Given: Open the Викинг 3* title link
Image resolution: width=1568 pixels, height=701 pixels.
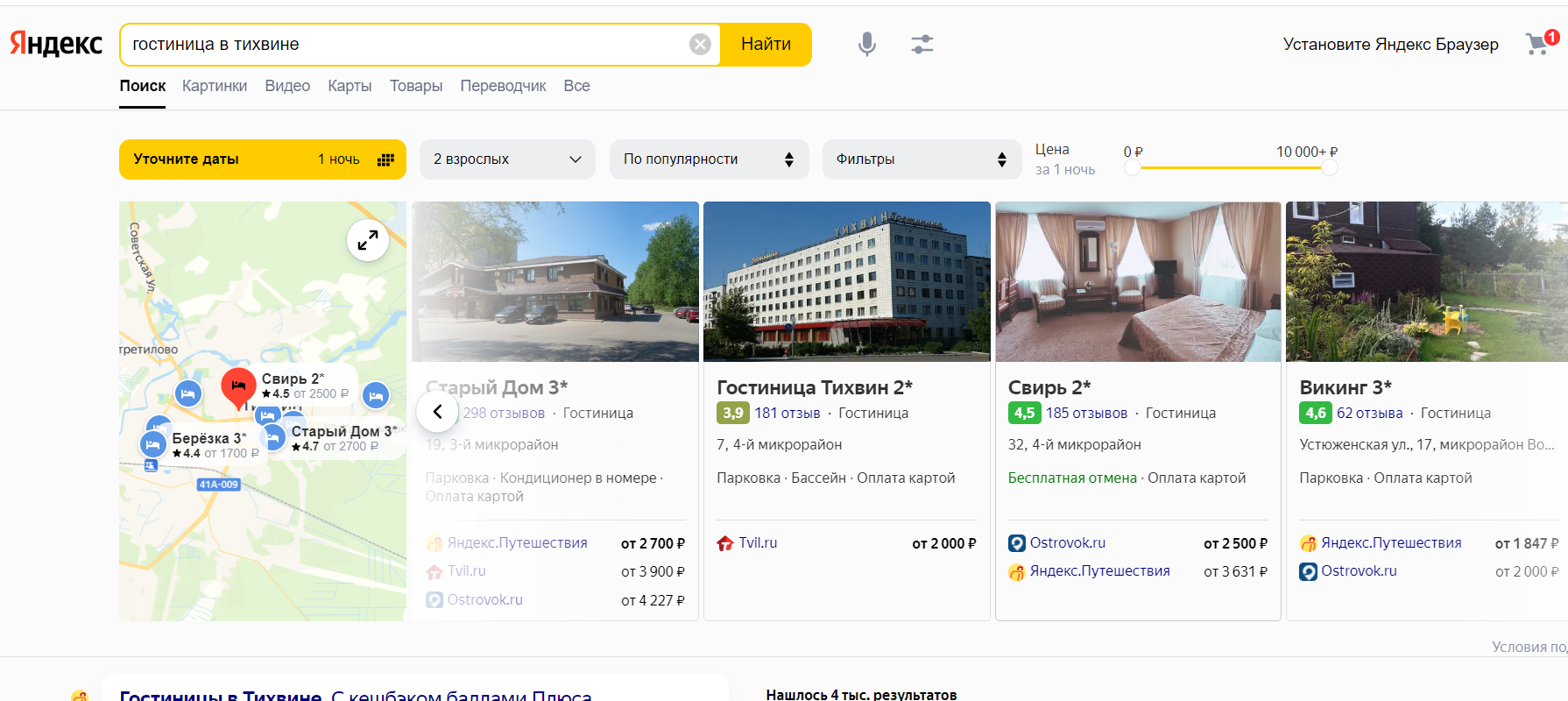Looking at the screenshot, I should 1346,387.
